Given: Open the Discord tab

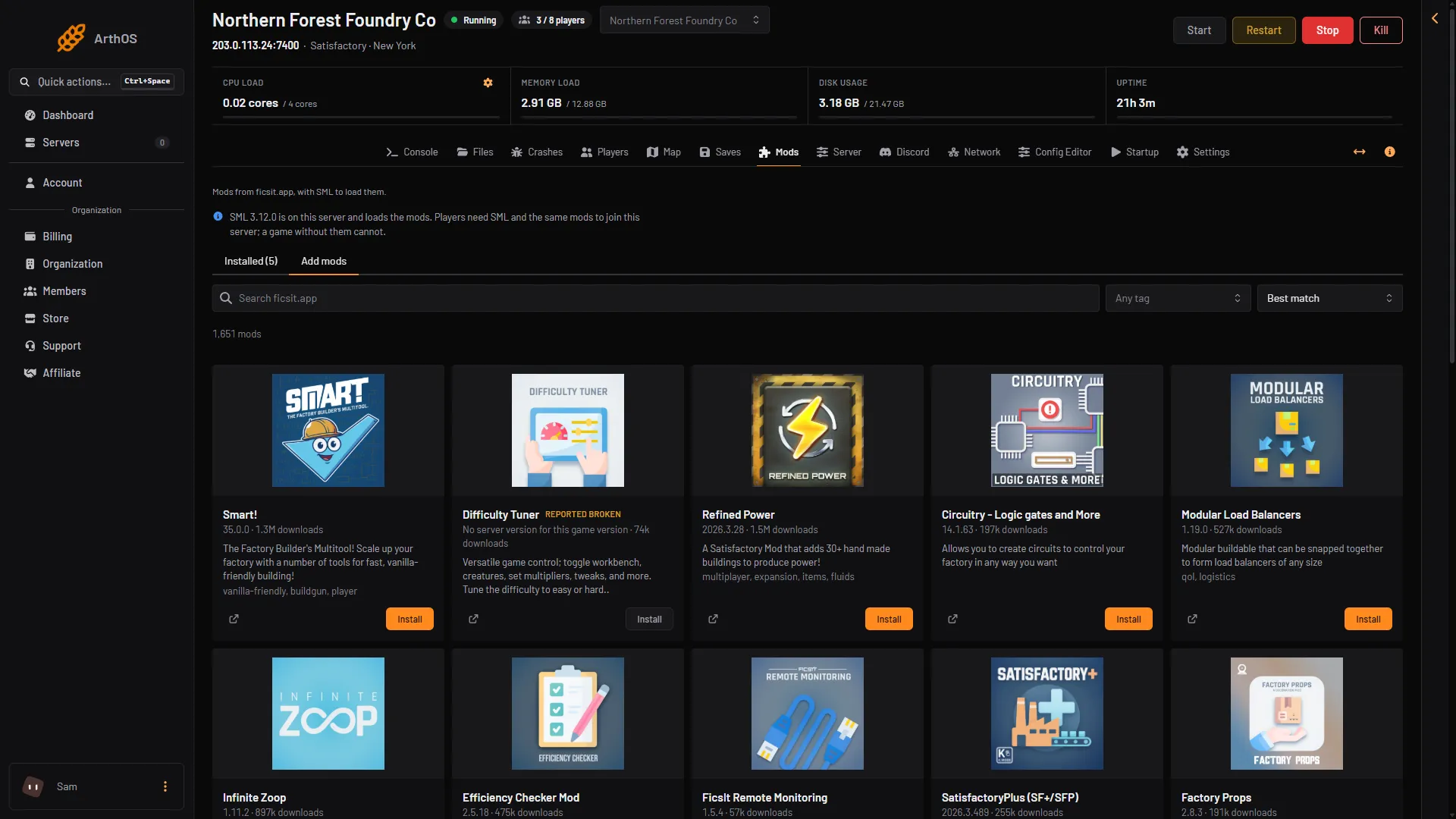Looking at the screenshot, I should (904, 152).
